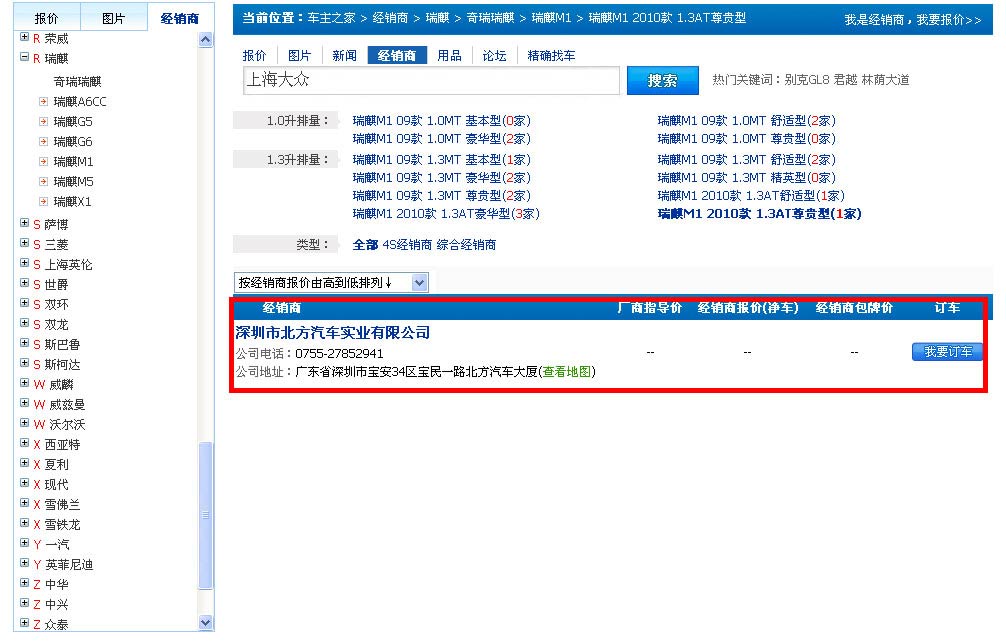Open the 深圳市北方汽车实业有限公司 dealer link
The height and width of the screenshot is (643, 1006).
(x=332, y=332)
